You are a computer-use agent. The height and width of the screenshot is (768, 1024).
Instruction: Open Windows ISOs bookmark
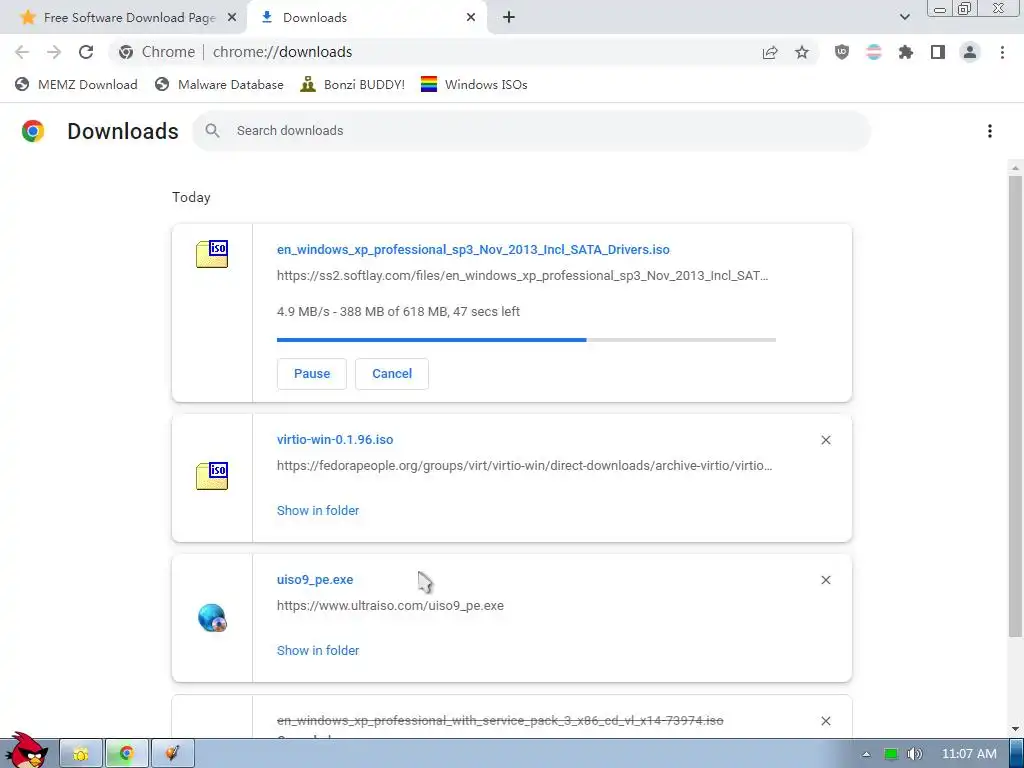474,84
